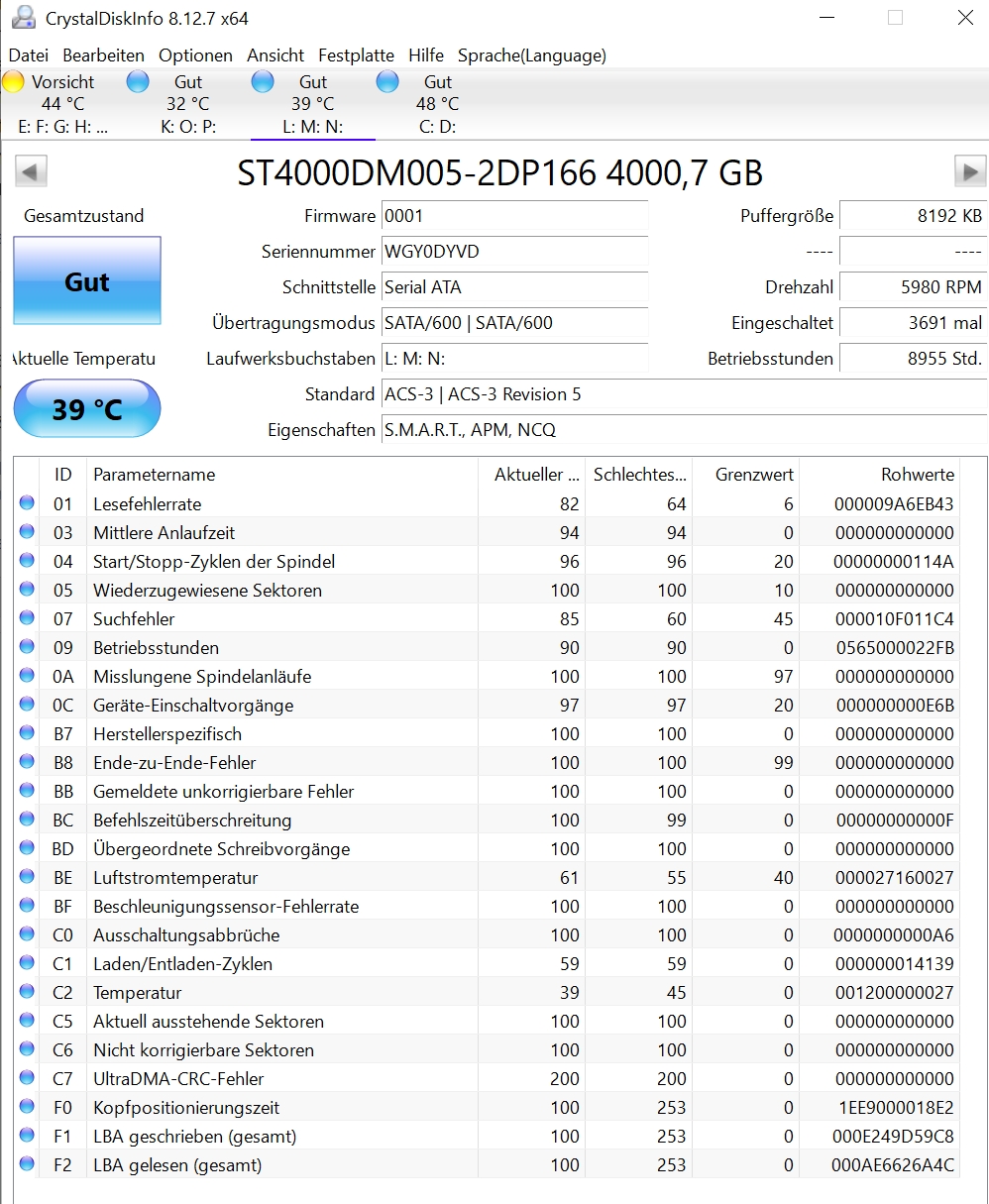Click the Parametername column header

pos(282,475)
